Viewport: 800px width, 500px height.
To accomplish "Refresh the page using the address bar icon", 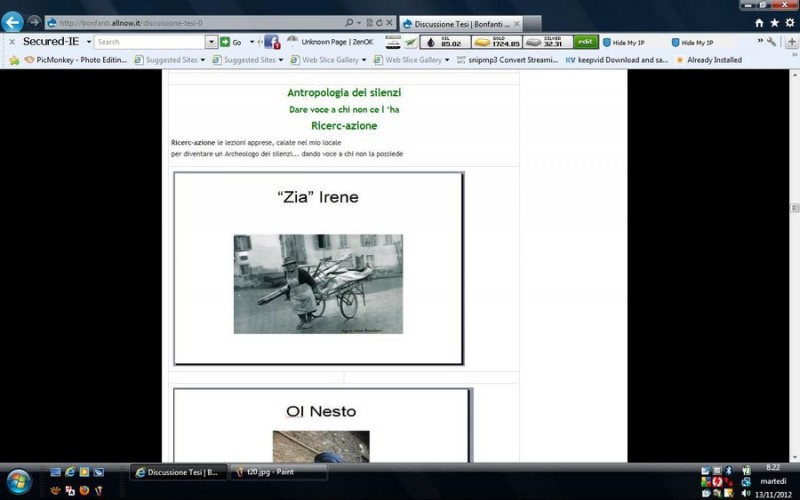I will tap(379, 22).
